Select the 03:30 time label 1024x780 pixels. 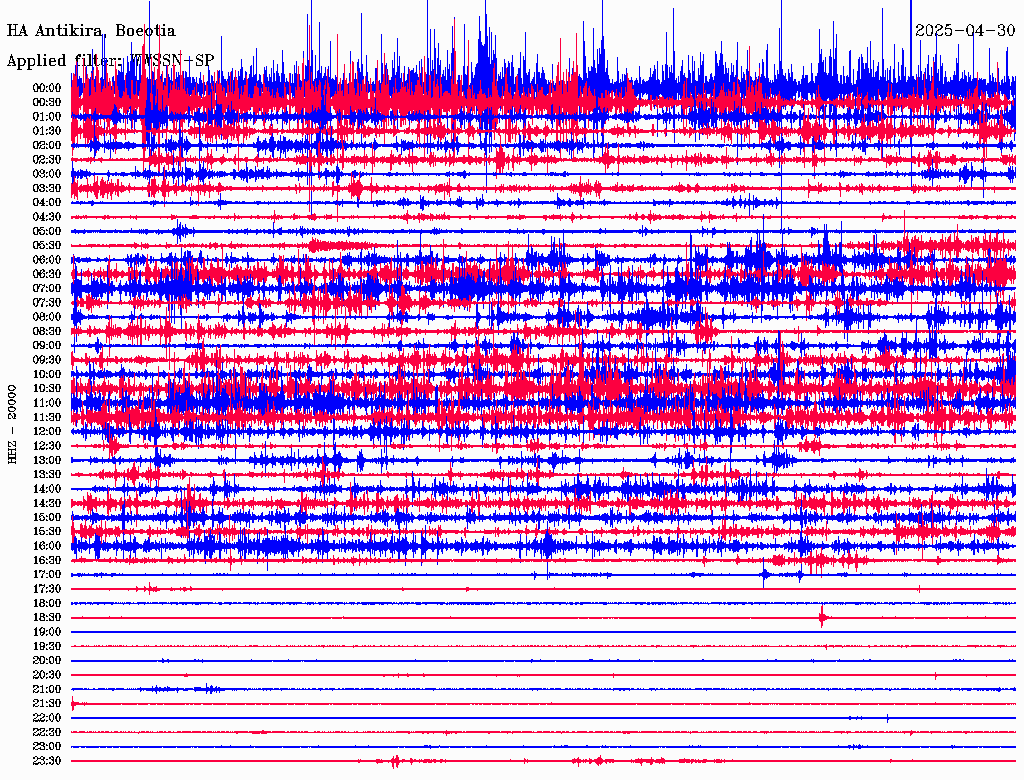(47, 189)
